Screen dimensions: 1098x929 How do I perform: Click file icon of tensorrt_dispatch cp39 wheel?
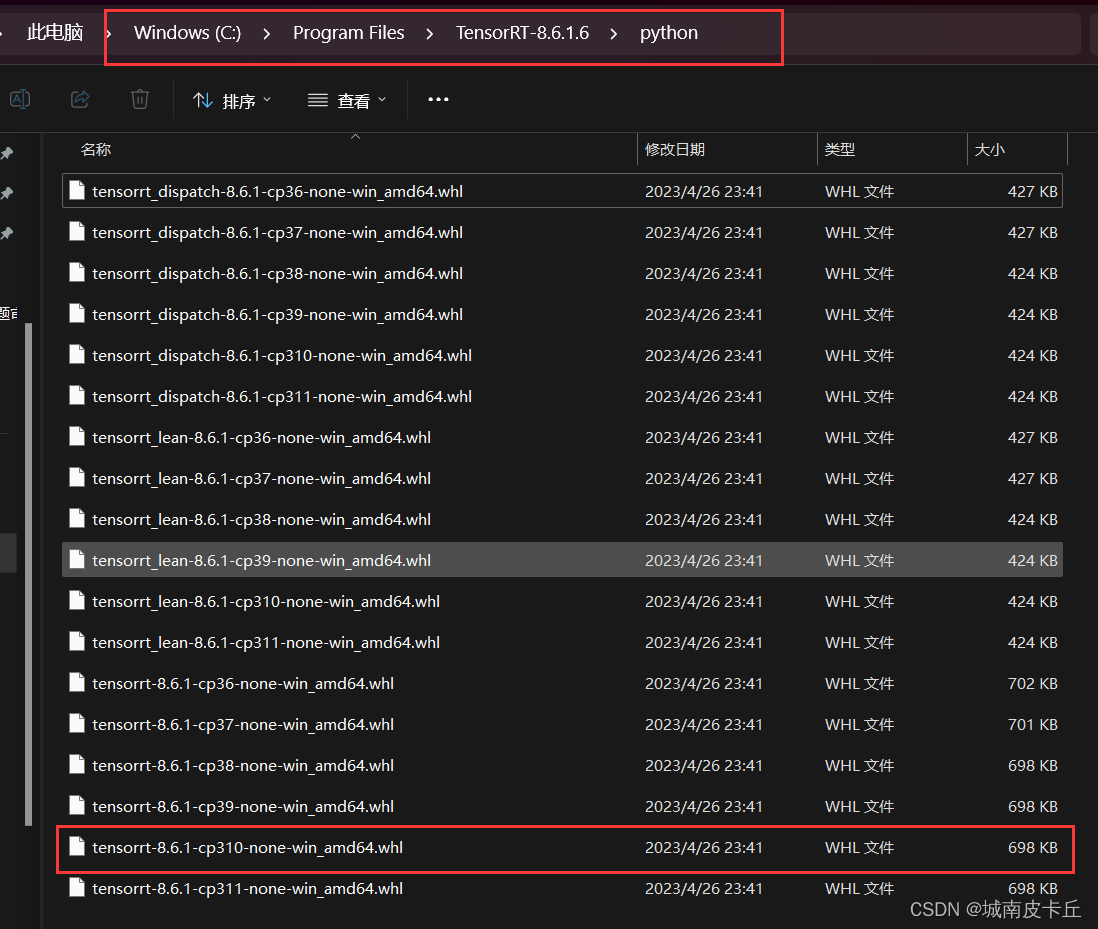click(x=77, y=314)
